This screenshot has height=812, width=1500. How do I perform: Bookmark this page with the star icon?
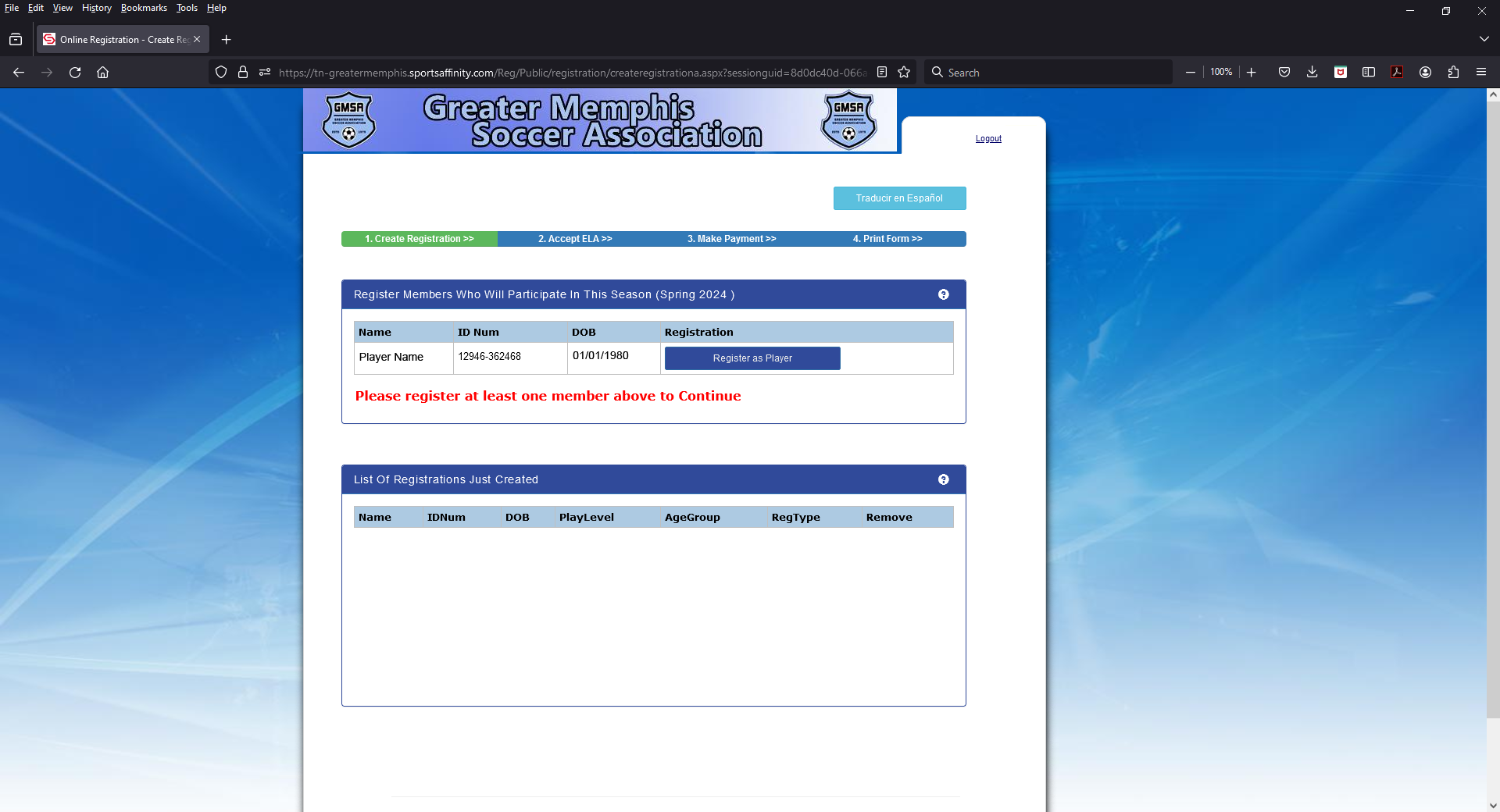coord(904,72)
